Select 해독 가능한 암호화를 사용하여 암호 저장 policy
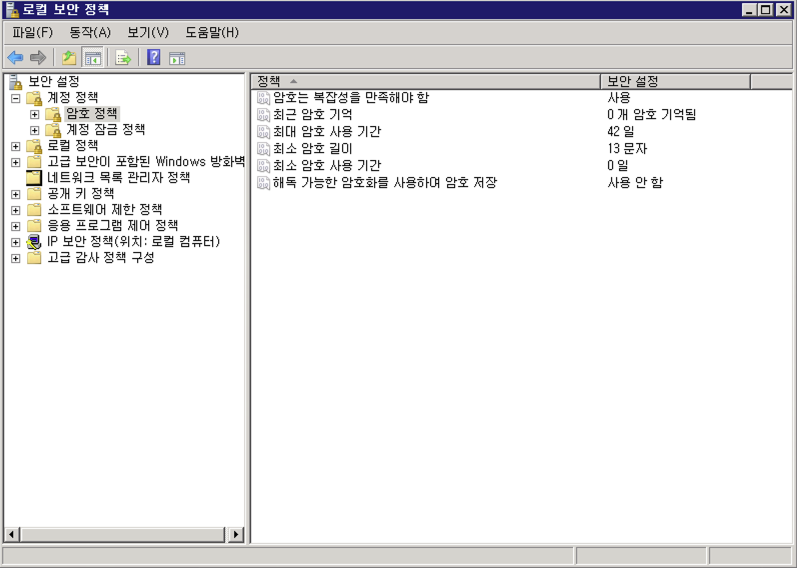 point(385,183)
